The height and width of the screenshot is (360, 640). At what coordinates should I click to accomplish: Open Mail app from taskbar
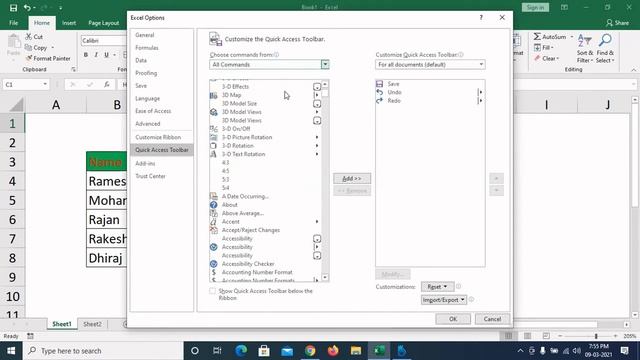tap(287, 351)
